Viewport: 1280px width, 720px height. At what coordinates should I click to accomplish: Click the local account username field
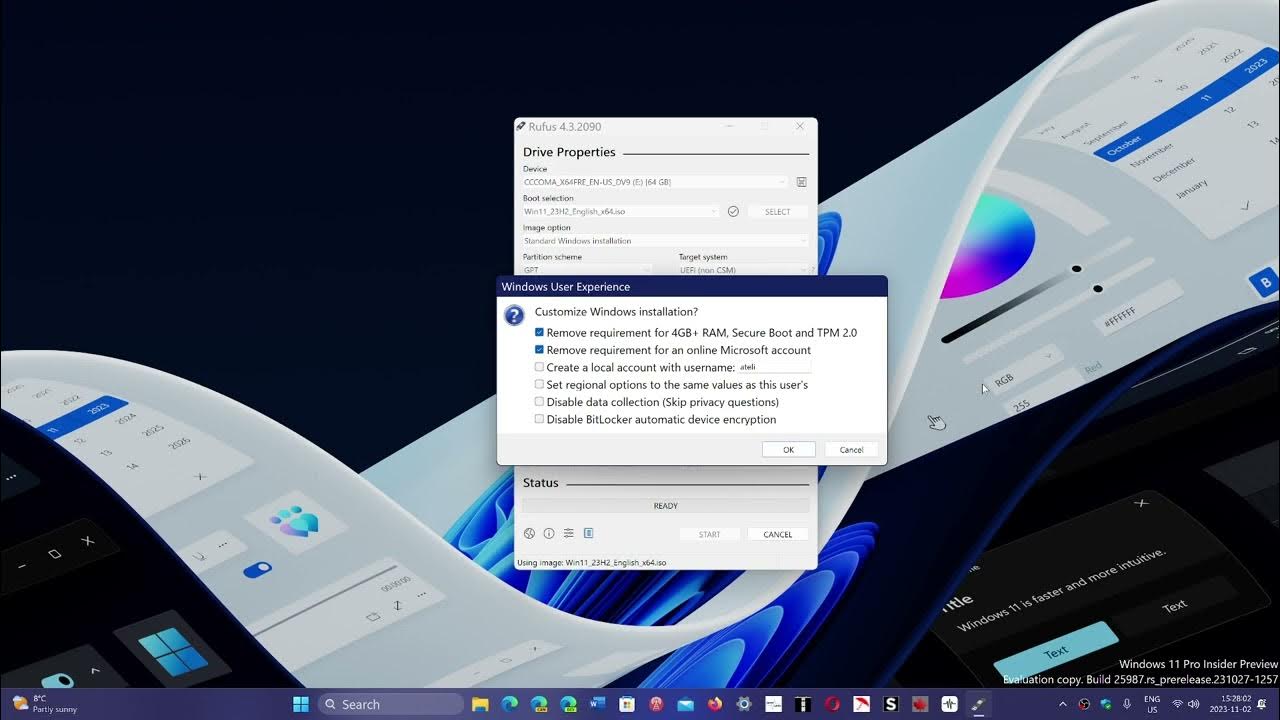[774, 367]
